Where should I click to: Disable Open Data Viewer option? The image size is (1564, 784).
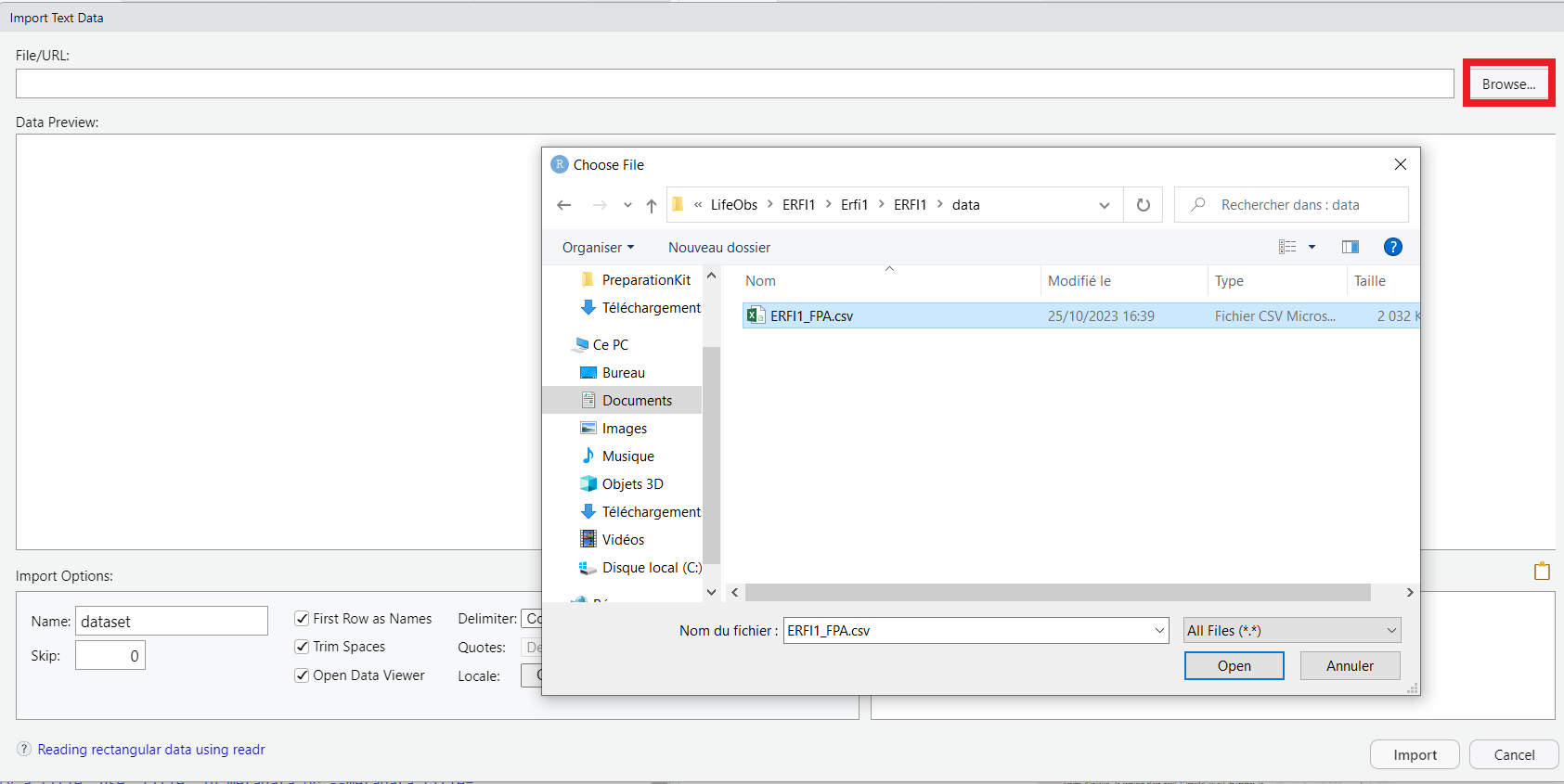[x=302, y=675]
